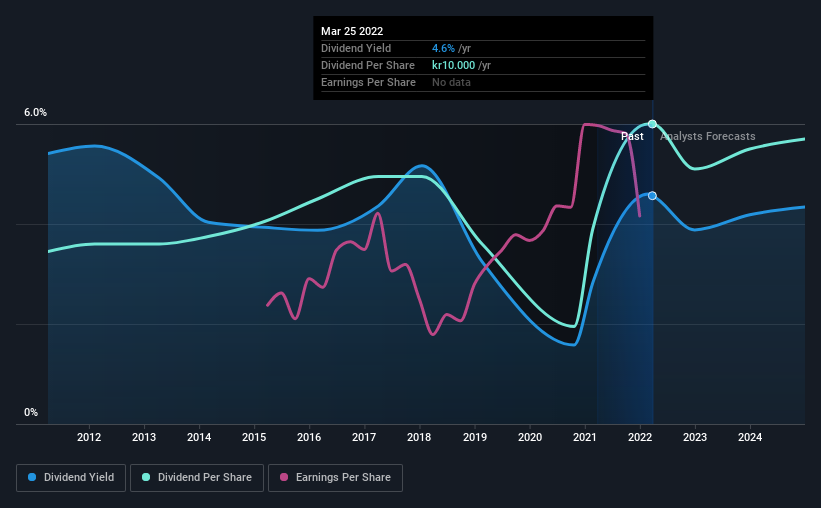Click the 2016 x-axis label
The width and height of the screenshot is (821, 508).
click(x=309, y=437)
